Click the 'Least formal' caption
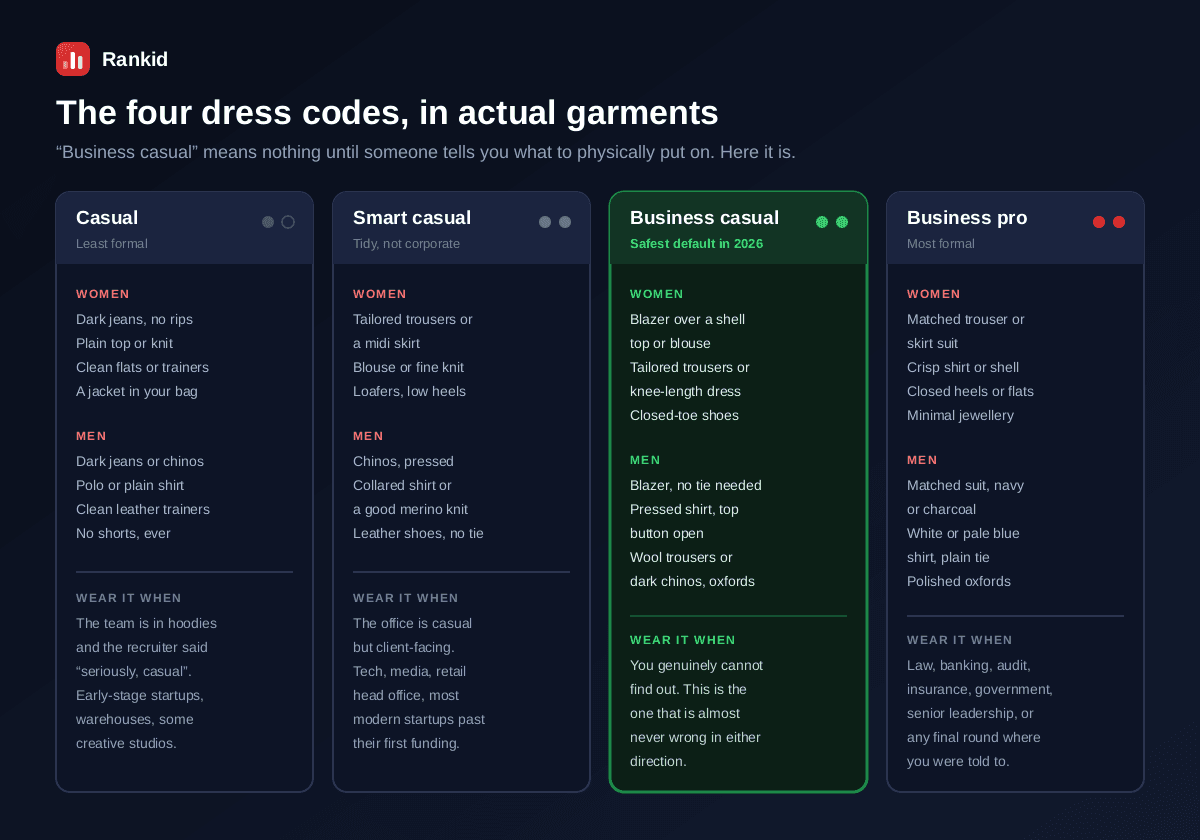Viewport: 1200px width, 840px height. (x=112, y=244)
